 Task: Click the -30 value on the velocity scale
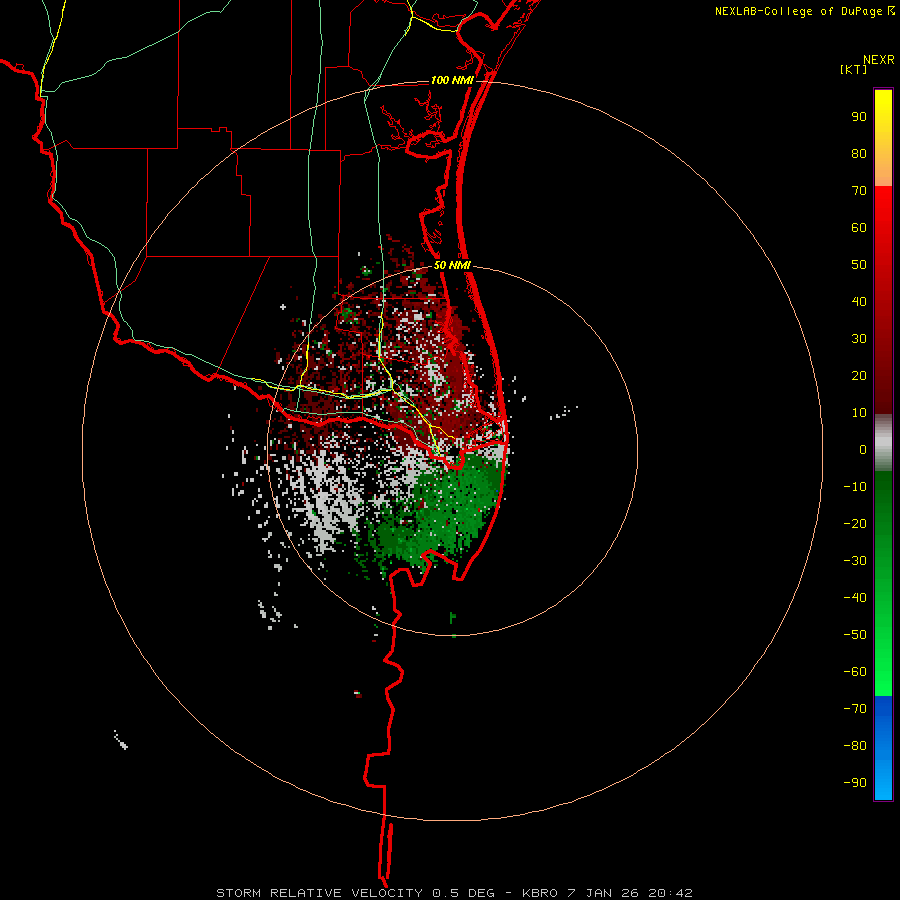point(855,561)
